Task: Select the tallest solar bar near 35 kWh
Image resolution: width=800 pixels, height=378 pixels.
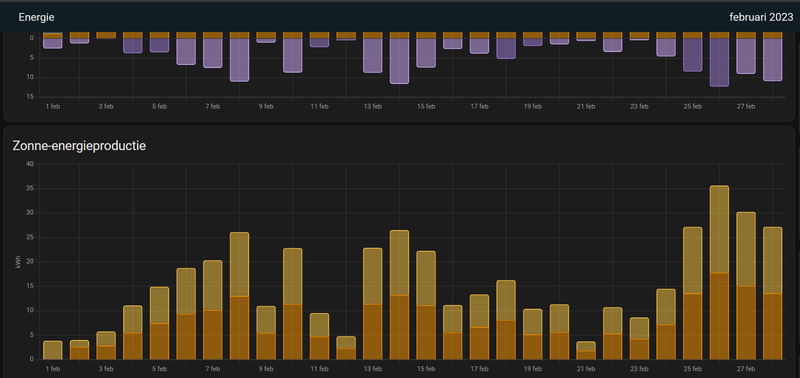Action: pos(719,272)
